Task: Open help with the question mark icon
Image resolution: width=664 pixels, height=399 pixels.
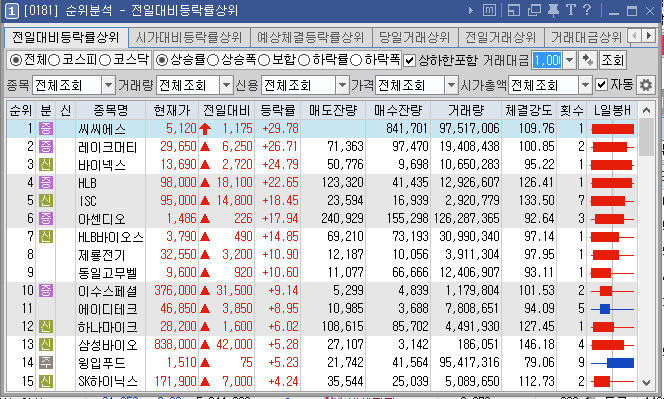Action: tap(587, 10)
